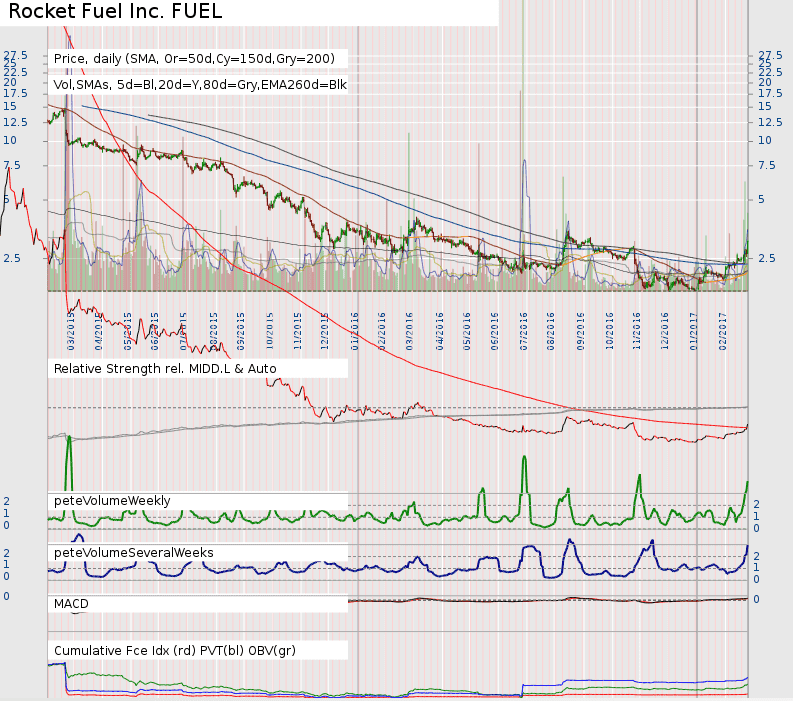Screen dimensions: 793x701
Task: Select the 17.5 value on the right price axis
Action: pyautogui.click(x=770, y=93)
